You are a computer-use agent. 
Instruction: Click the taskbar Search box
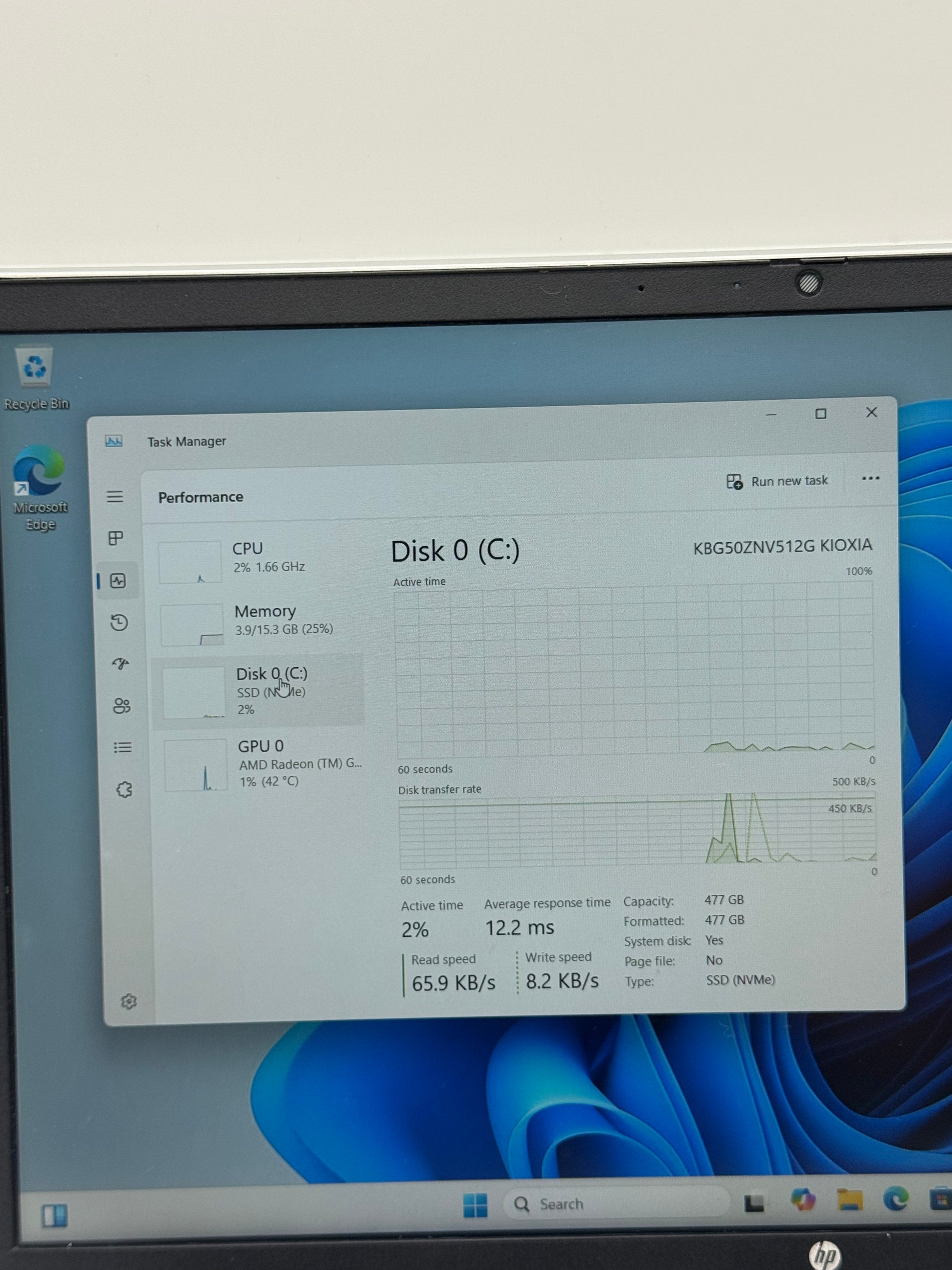click(614, 1203)
